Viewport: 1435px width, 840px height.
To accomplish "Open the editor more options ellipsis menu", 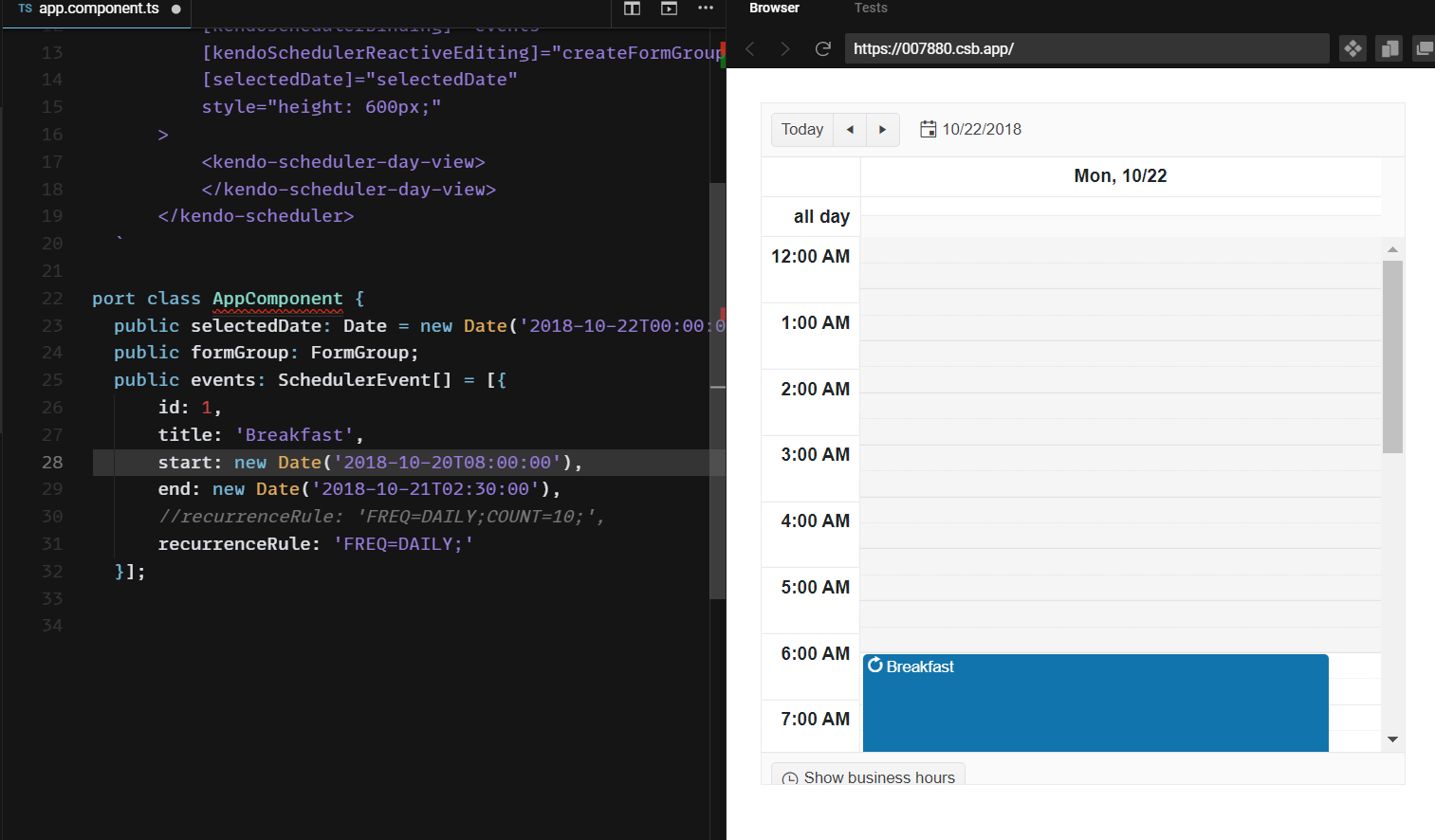I will click(705, 9).
